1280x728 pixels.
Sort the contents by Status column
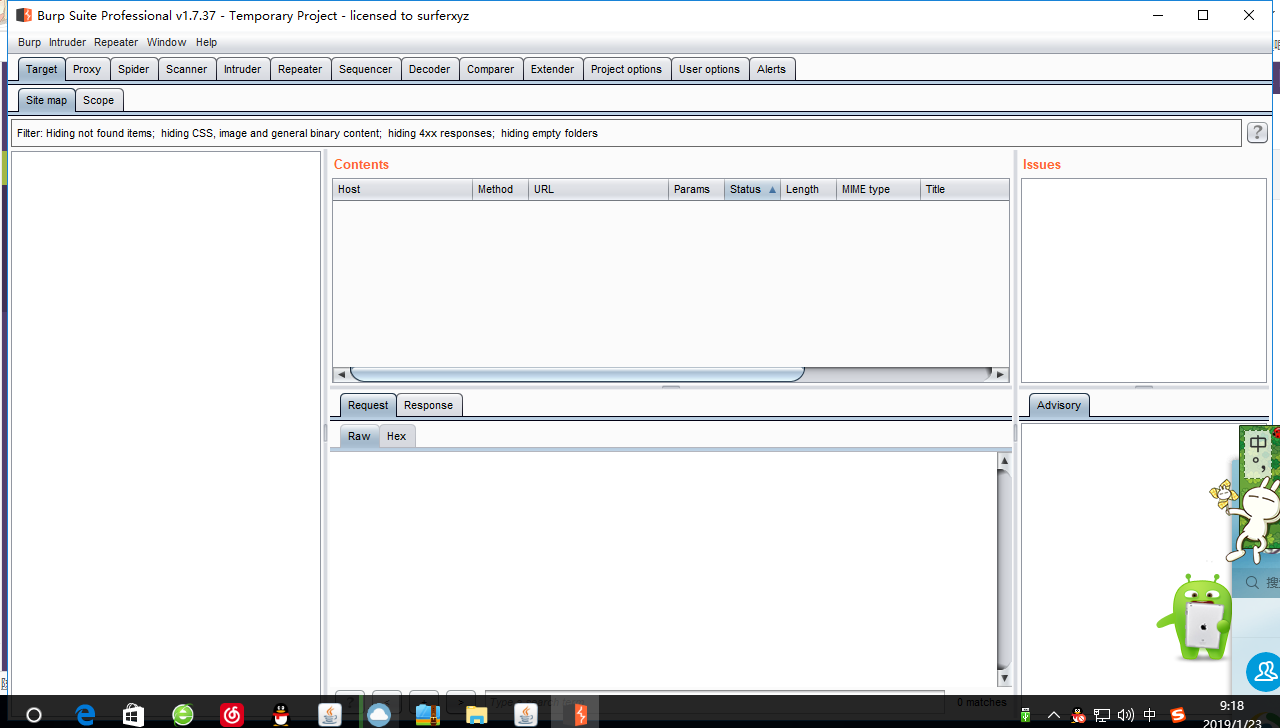(x=752, y=189)
